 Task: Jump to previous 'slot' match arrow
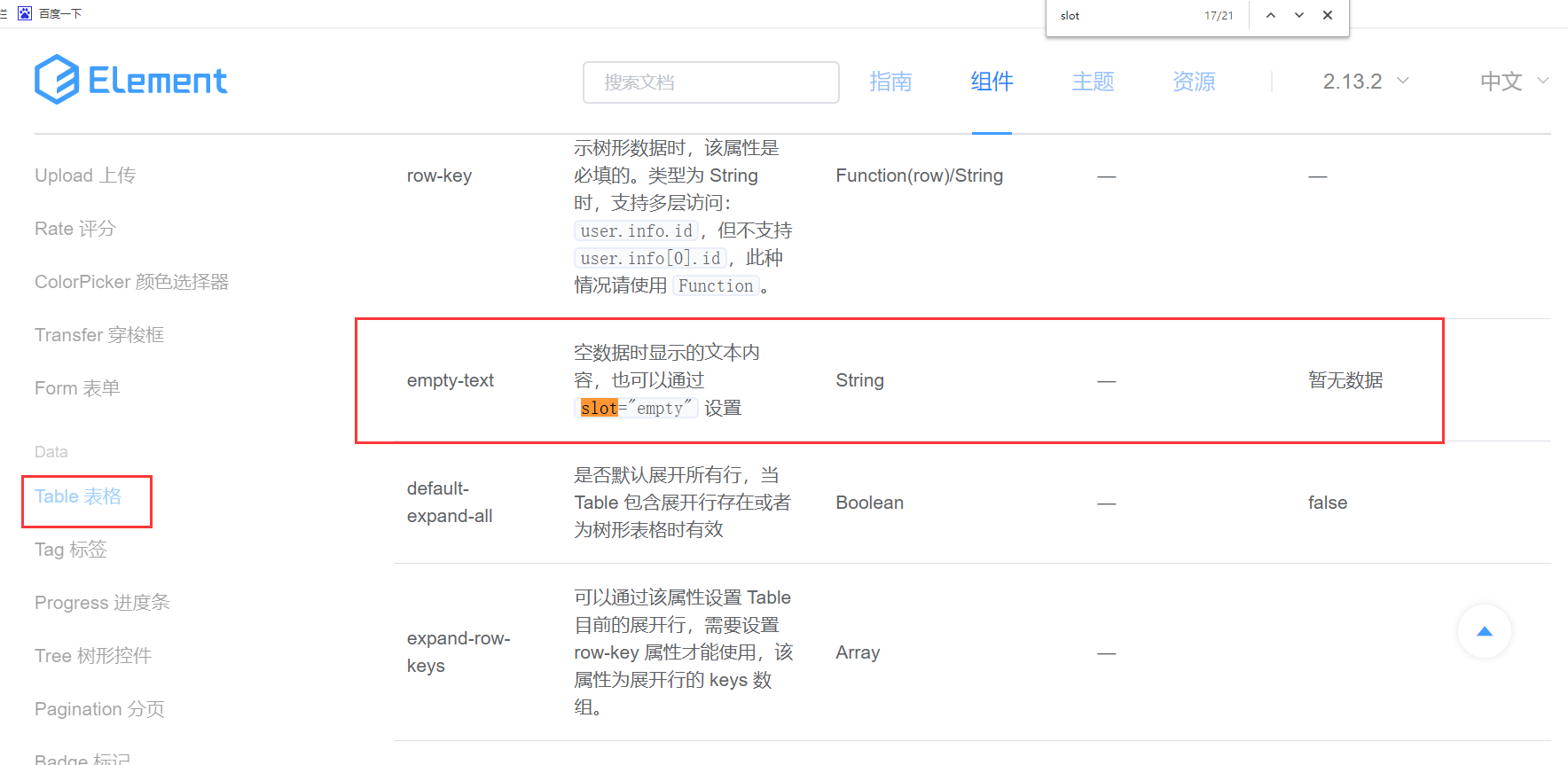[x=1271, y=15]
